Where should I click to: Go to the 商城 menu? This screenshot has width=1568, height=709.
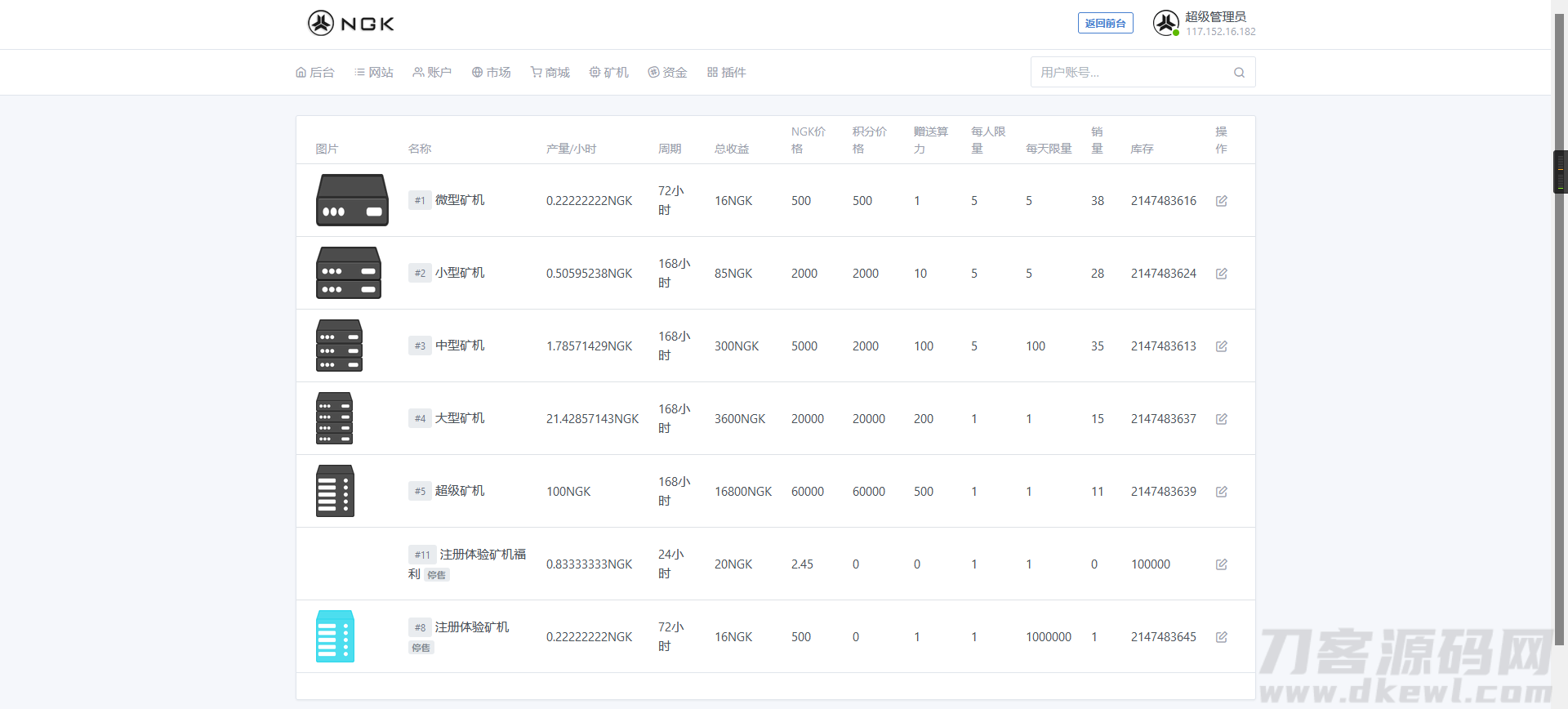pos(550,73)
